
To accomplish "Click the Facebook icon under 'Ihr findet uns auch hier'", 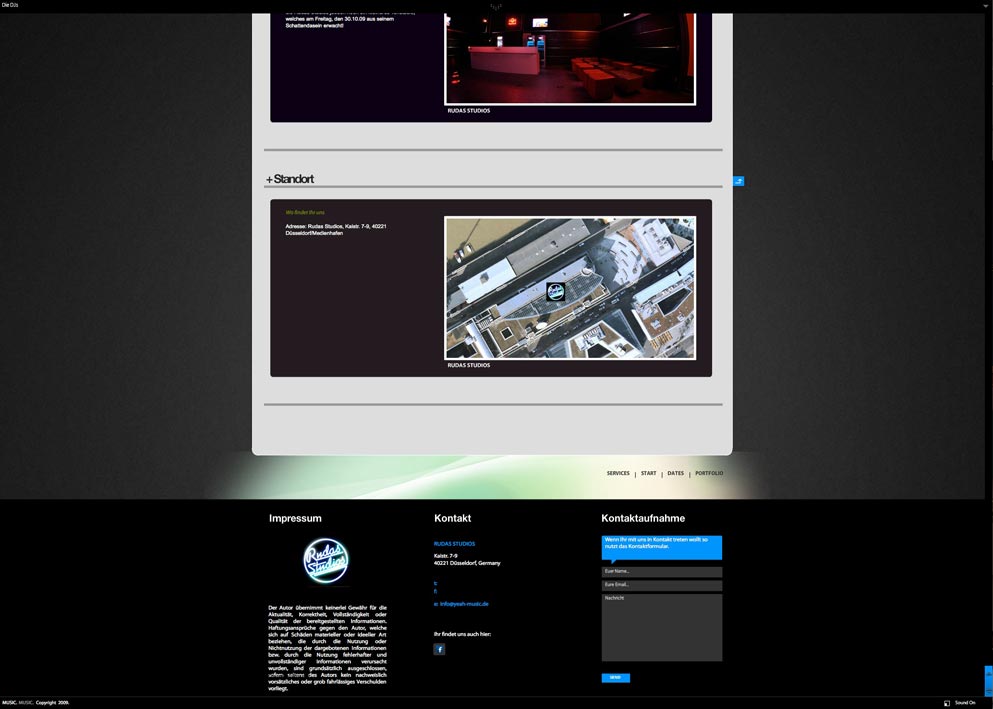I will click(x=439, y=649).
